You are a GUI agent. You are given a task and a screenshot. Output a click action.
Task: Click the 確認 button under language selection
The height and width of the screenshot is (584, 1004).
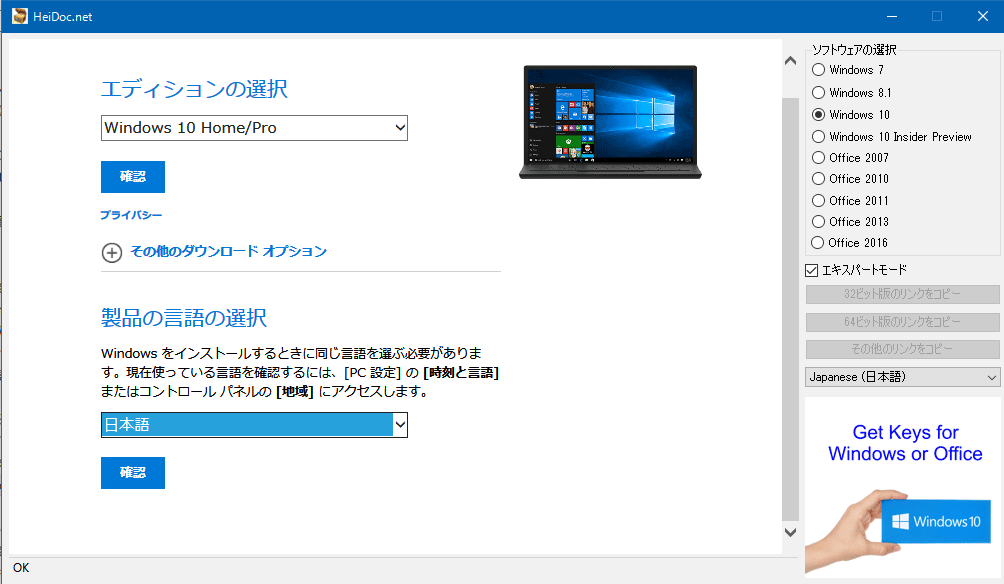pos(133,473)
